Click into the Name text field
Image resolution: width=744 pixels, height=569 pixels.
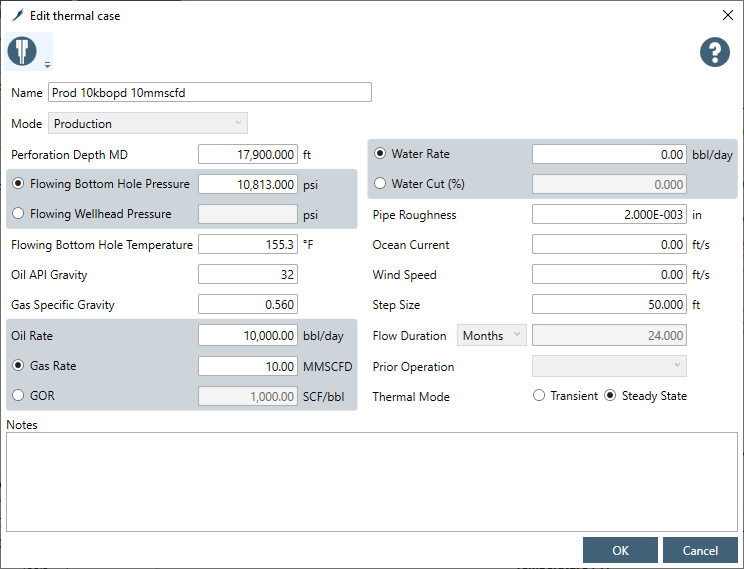tap(210, 92)
